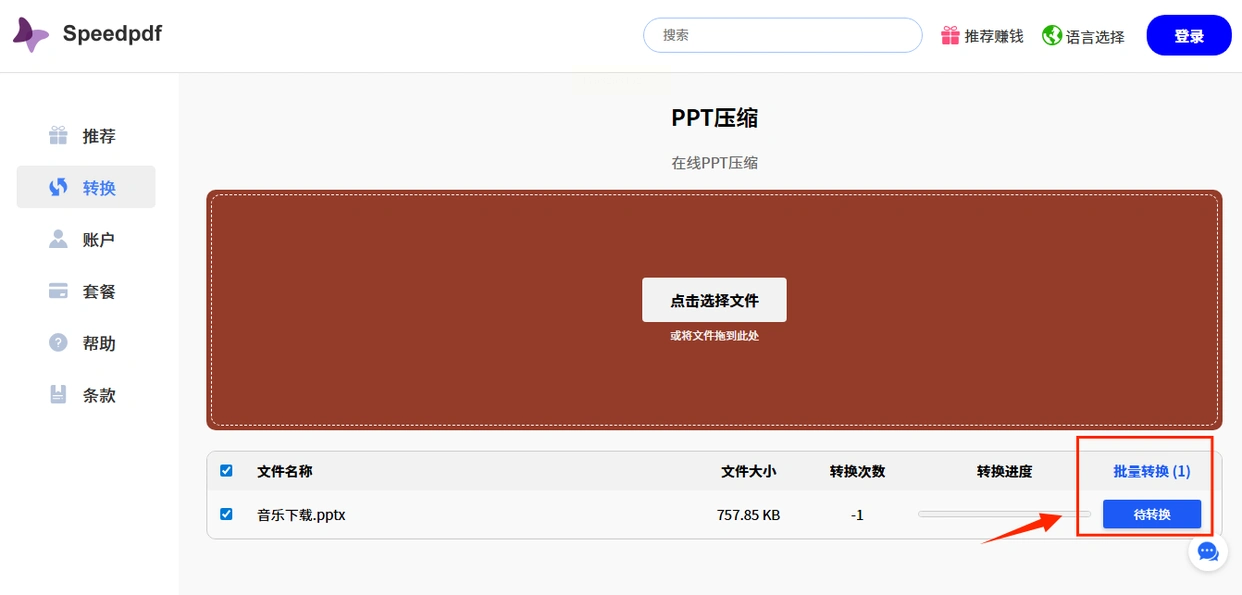The height and width of the screenshot is (595, 1242).
Task: Click the 转换 refresh arrows icon
Action: (59, 187)
